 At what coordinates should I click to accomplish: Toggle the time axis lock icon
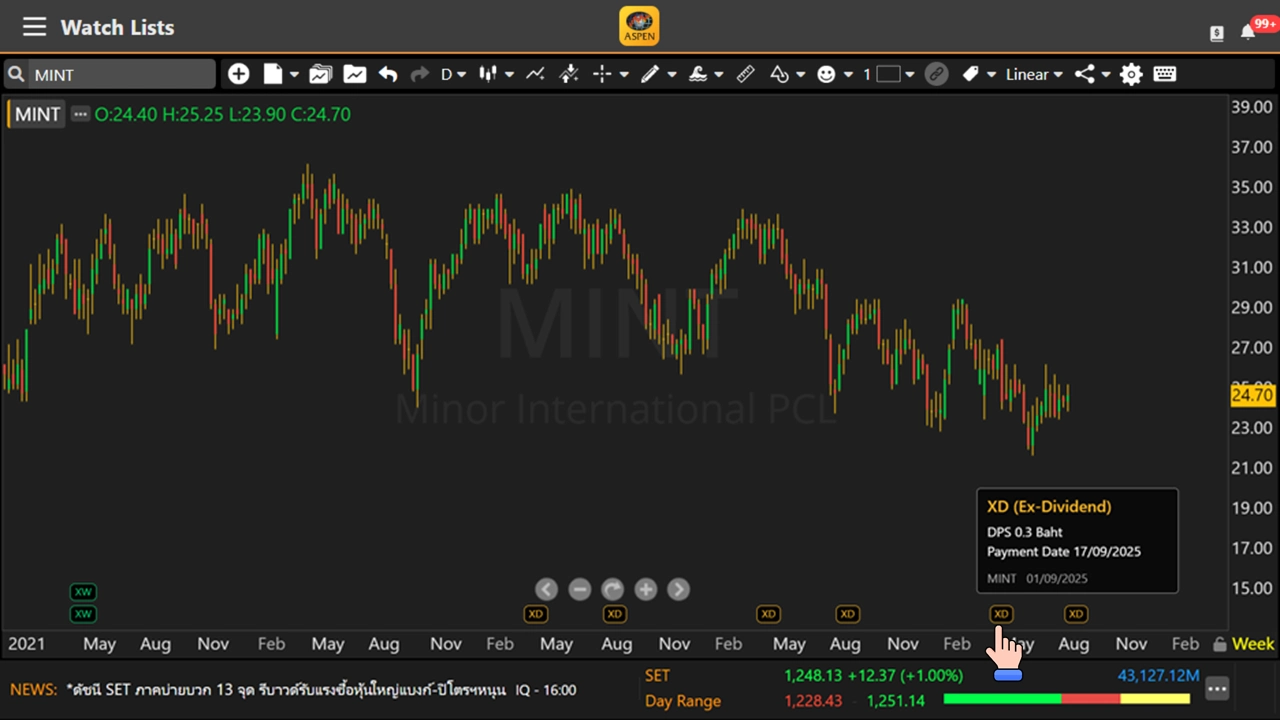click(x=1219, y=644)
